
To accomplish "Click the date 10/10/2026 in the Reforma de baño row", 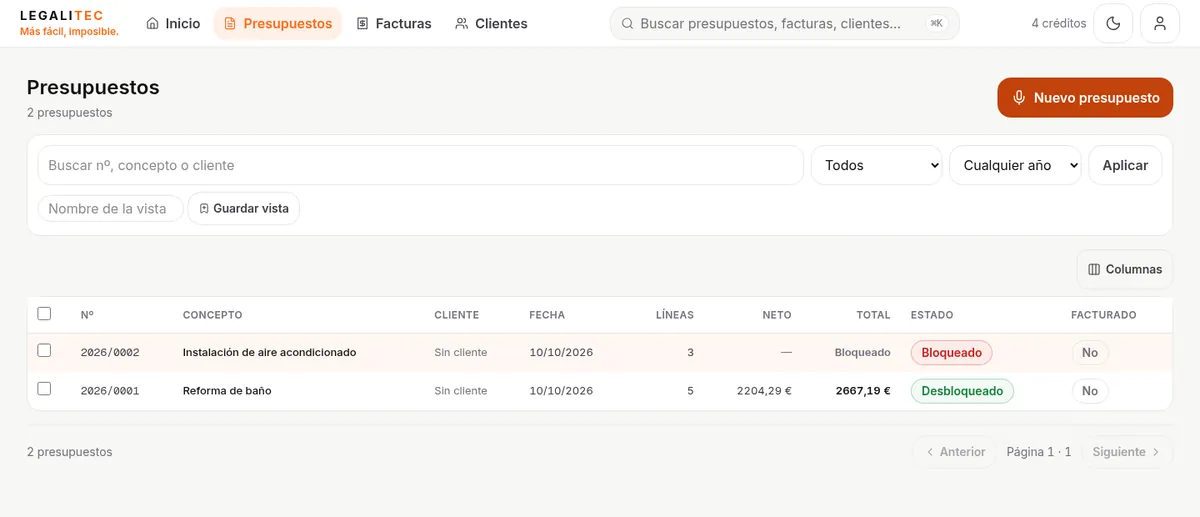I will pos(561,391).
